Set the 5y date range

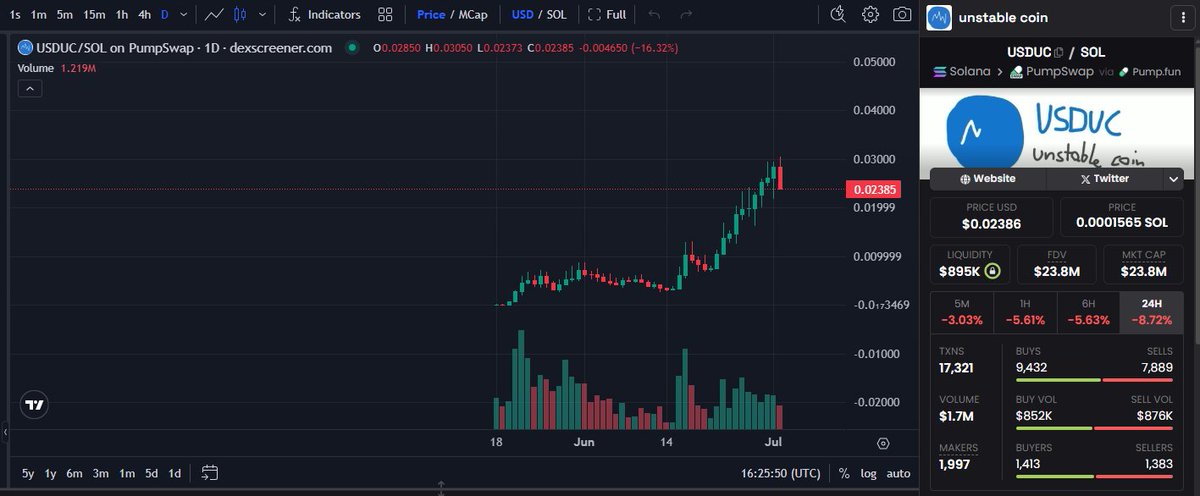coord(28,473)
